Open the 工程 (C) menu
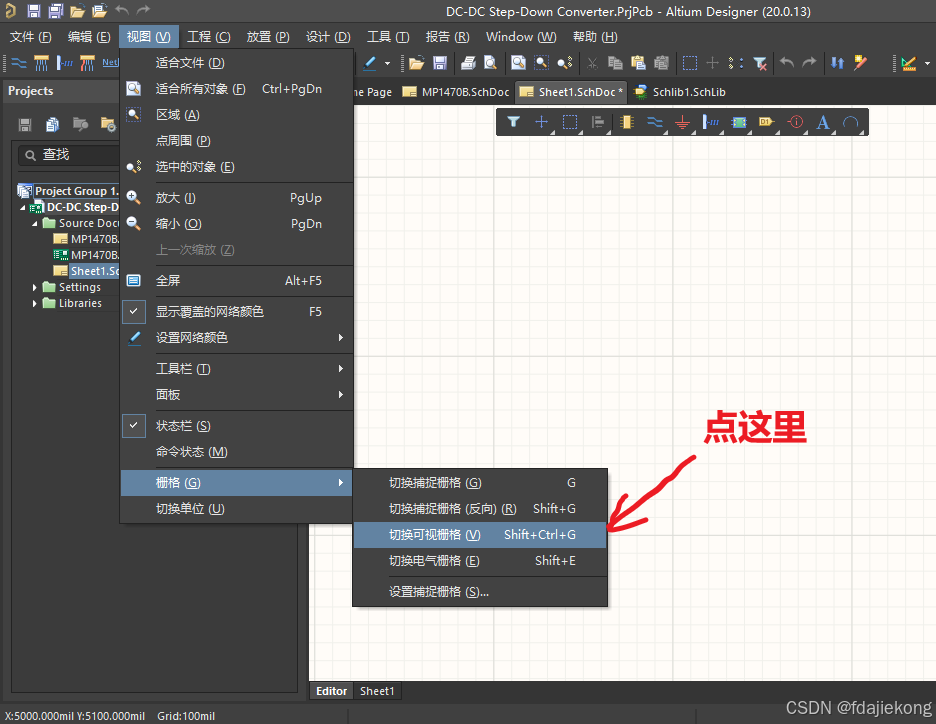The width and height of the screenshot is (936, 724). [x=208, y=37]
